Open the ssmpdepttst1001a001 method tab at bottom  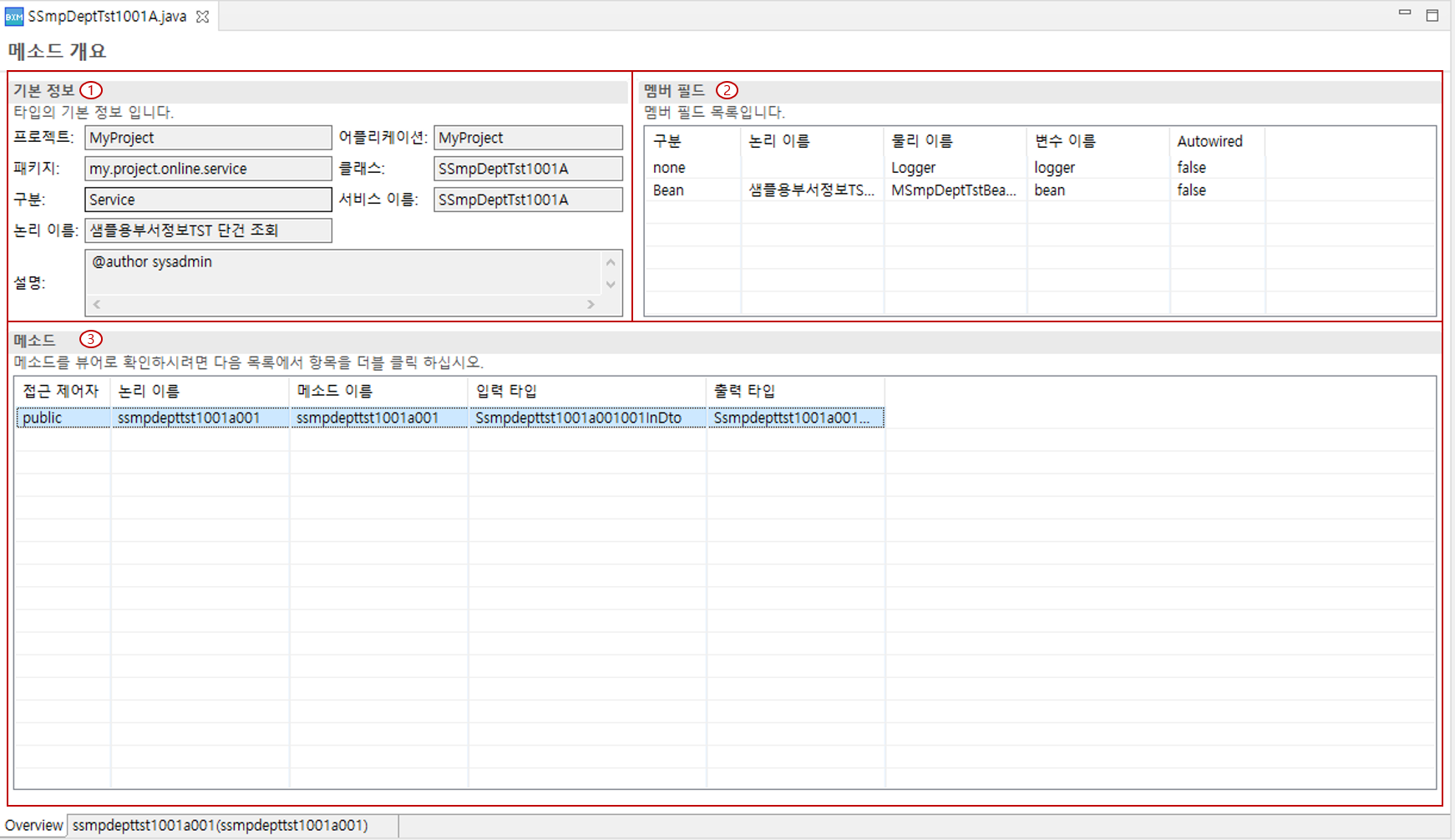[220, 825]
